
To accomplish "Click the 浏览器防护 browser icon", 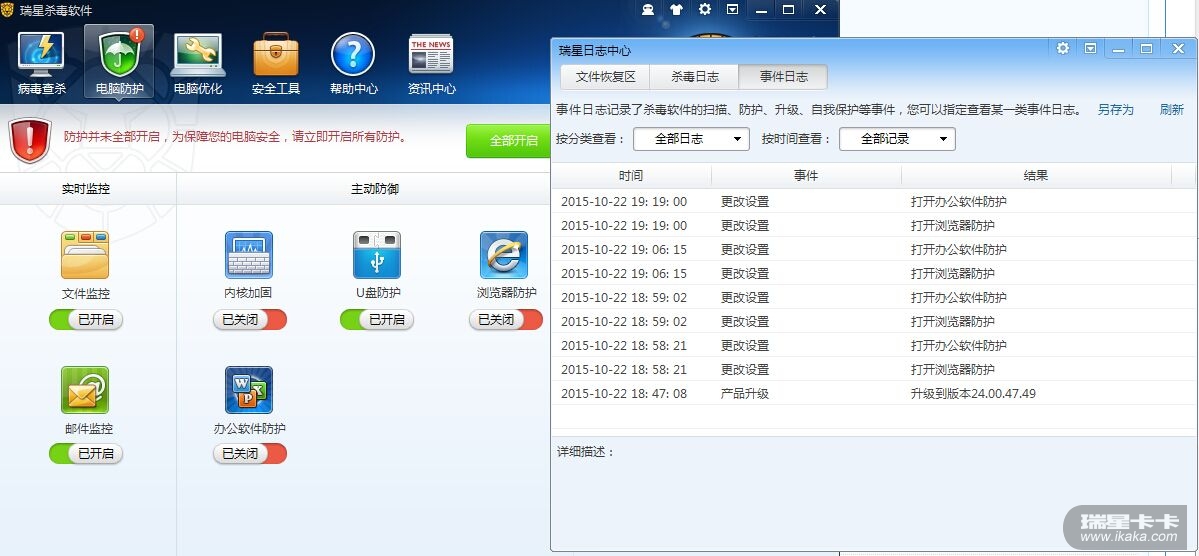I will pos(504,255).
